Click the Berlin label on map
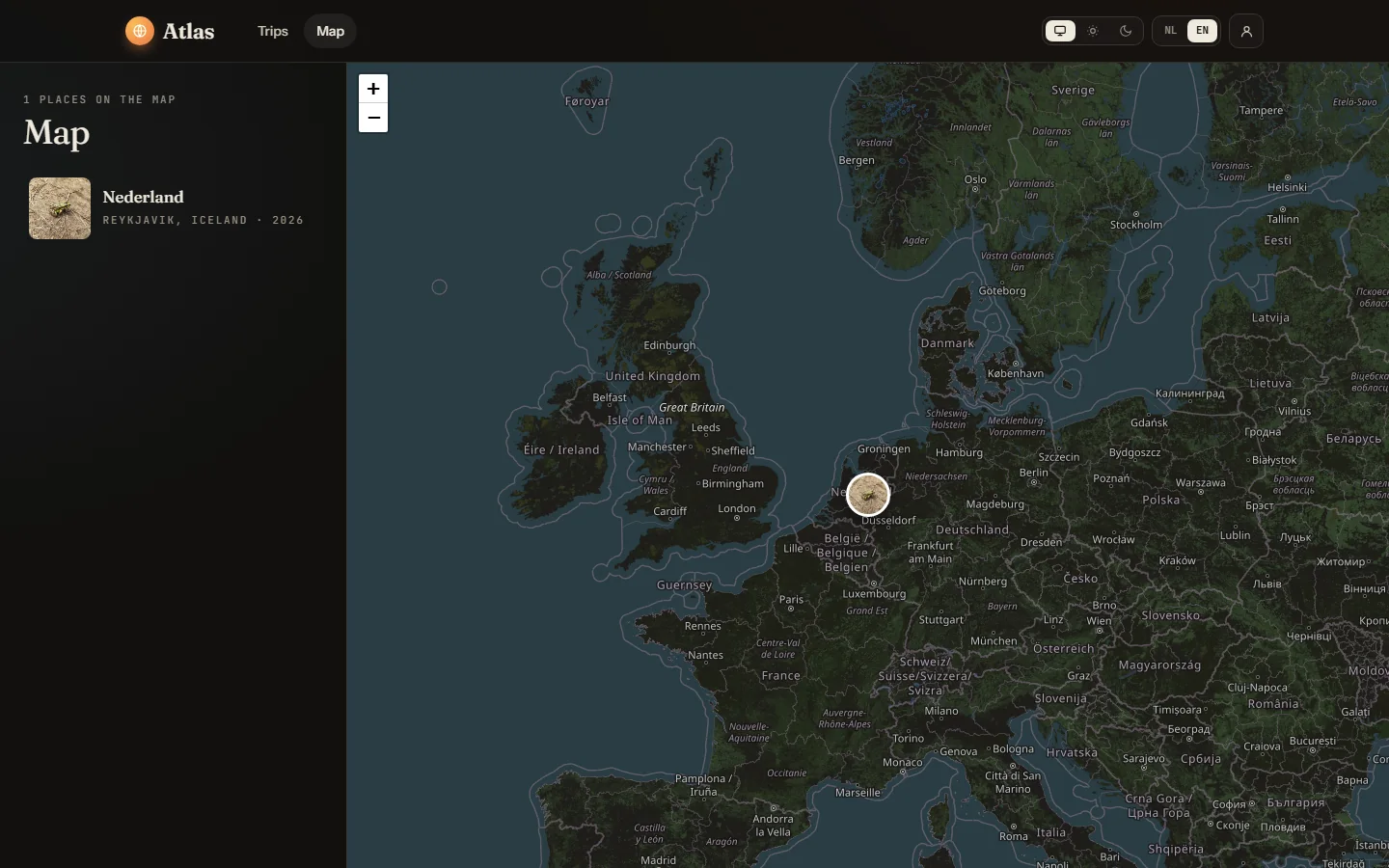Screen dimensions: 1389x868 coord(1033,473)
